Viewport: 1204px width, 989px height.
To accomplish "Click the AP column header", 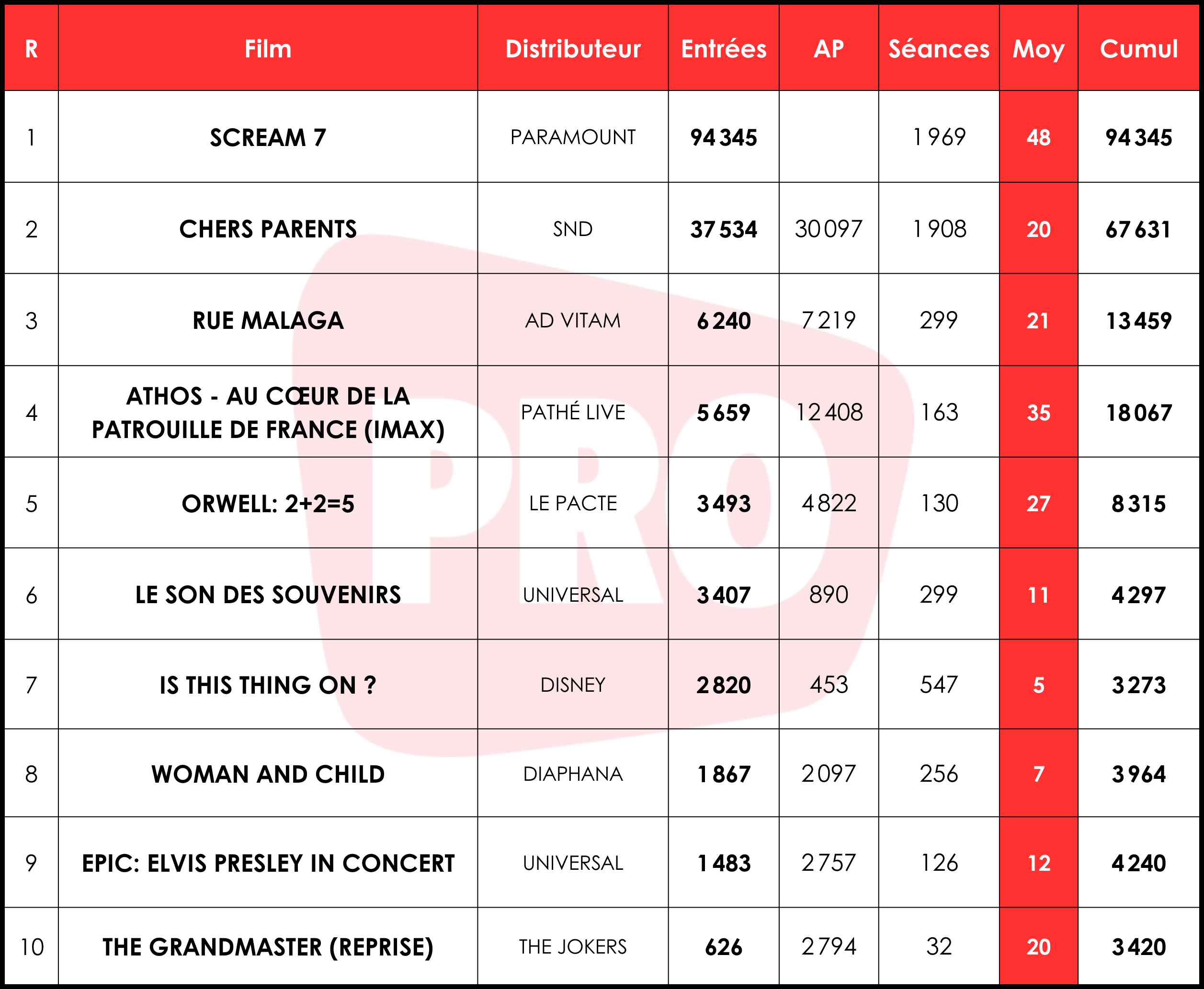I will 829,49.
